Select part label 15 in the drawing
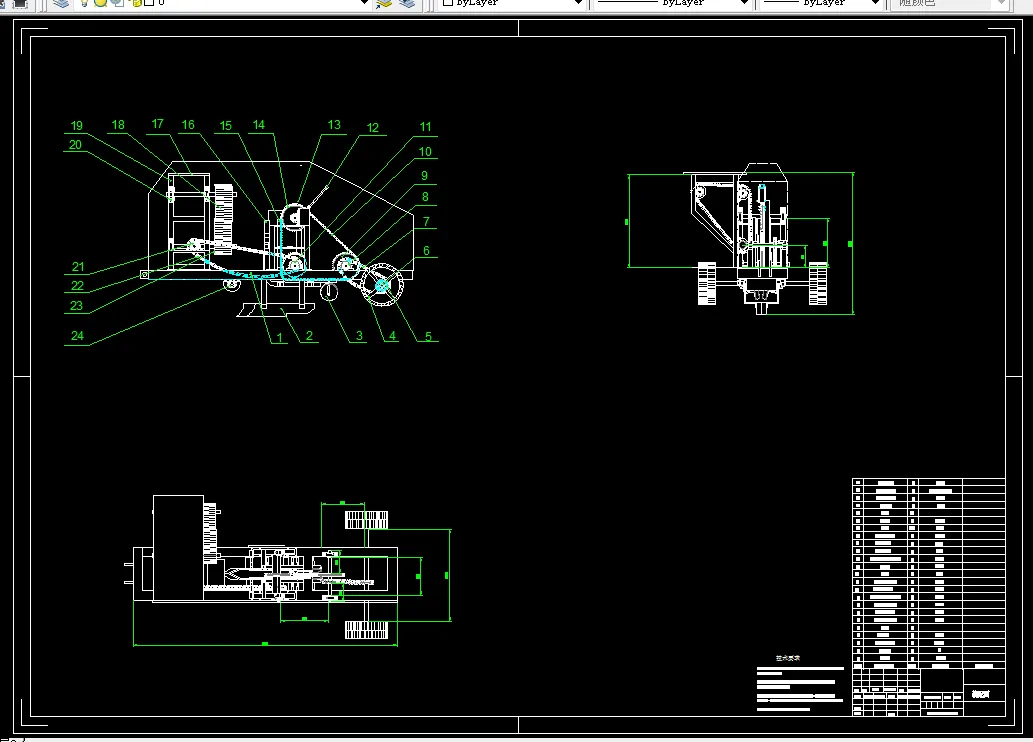Image resolution: width=1033 pixels, height=742 pixels. coord(225,125)
